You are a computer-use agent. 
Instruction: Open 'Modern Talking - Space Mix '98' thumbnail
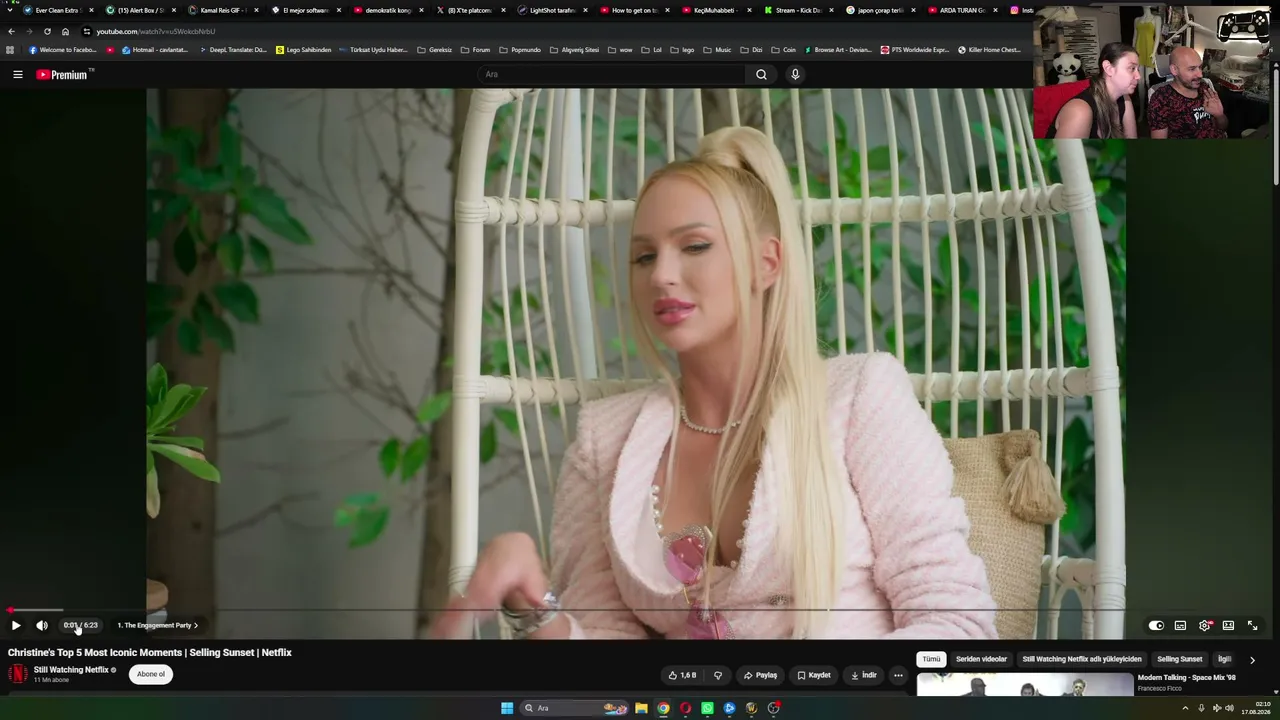(x=1025, y=684)
